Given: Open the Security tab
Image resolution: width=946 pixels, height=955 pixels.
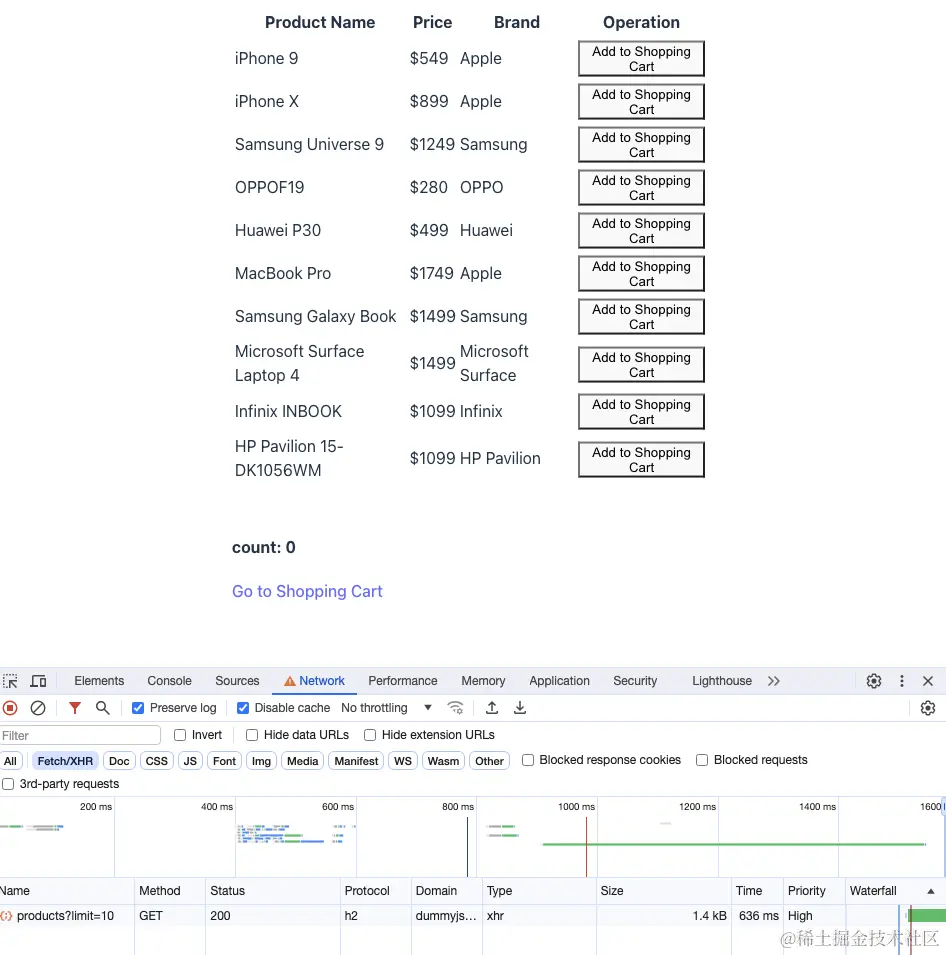Looking at the screenshot, I should click(635, 681).
